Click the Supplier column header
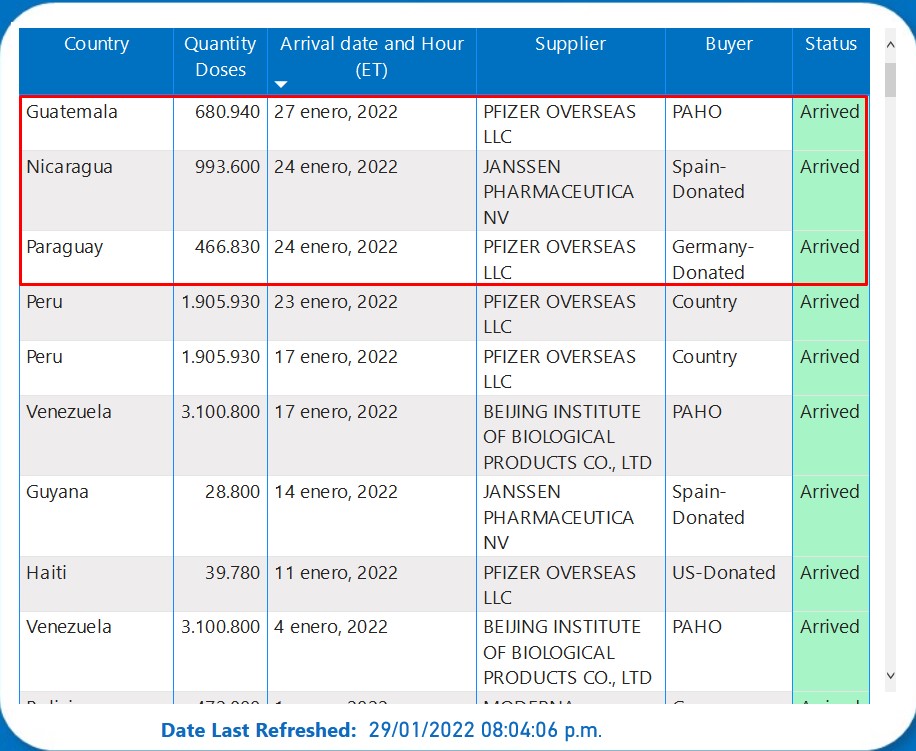Viewport: 916px width, 751px height. [570, 44]
